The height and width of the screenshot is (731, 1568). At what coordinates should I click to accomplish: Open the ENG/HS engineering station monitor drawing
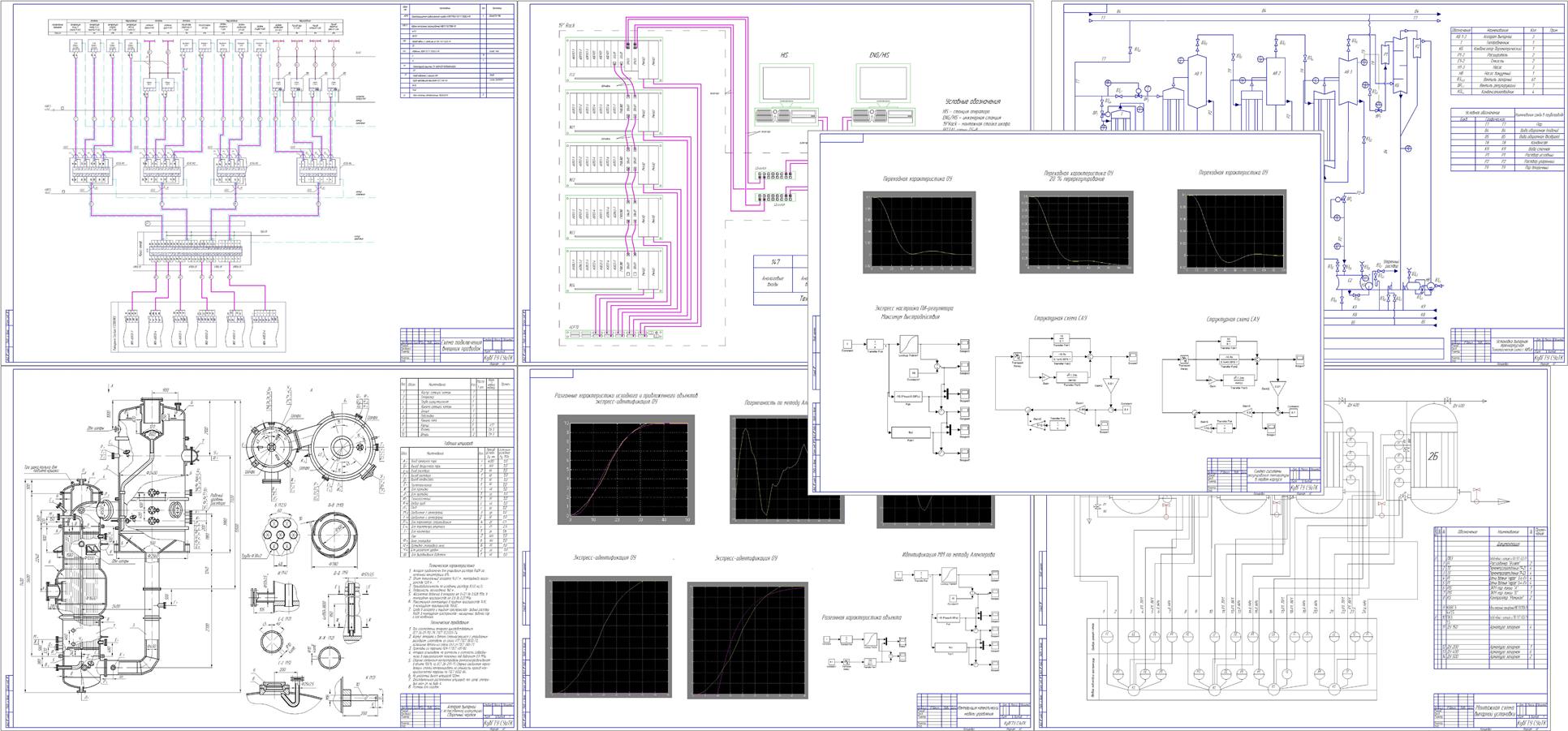click(883, 84)
